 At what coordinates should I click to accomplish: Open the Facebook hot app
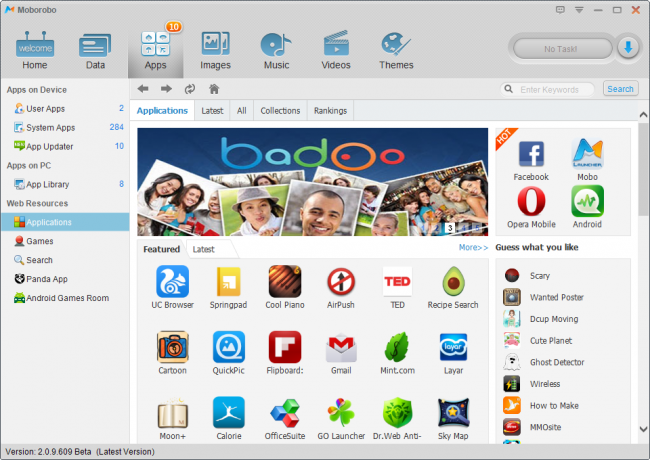[x=531, y=160]
